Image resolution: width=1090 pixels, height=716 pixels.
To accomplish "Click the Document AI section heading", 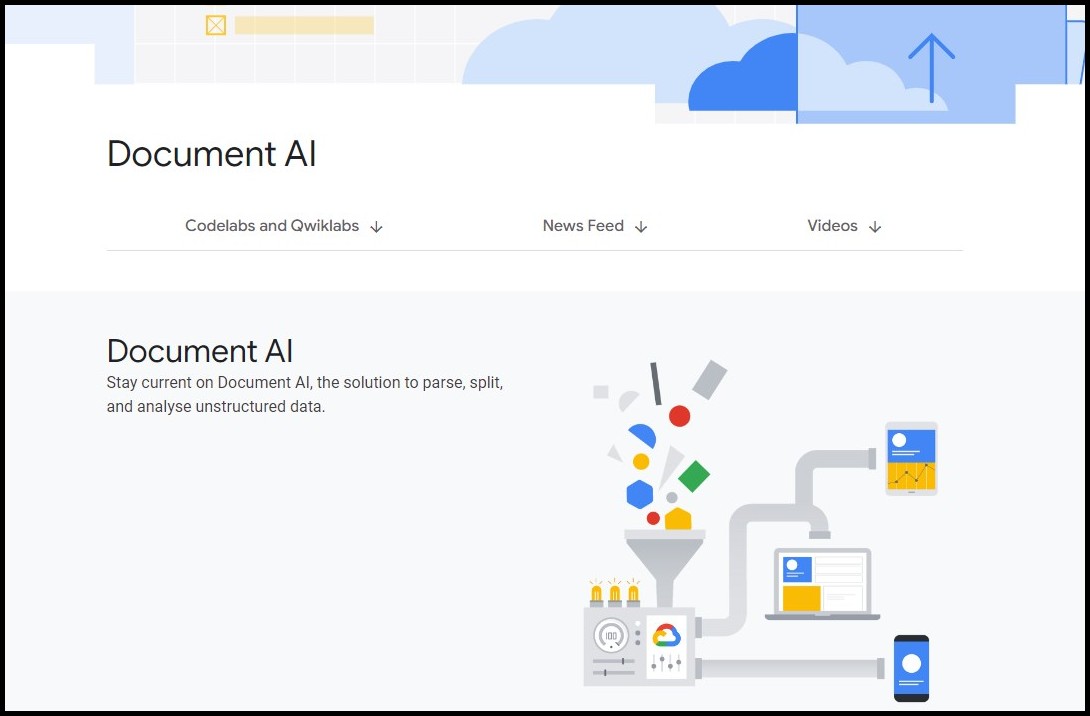I will (200, 351).
